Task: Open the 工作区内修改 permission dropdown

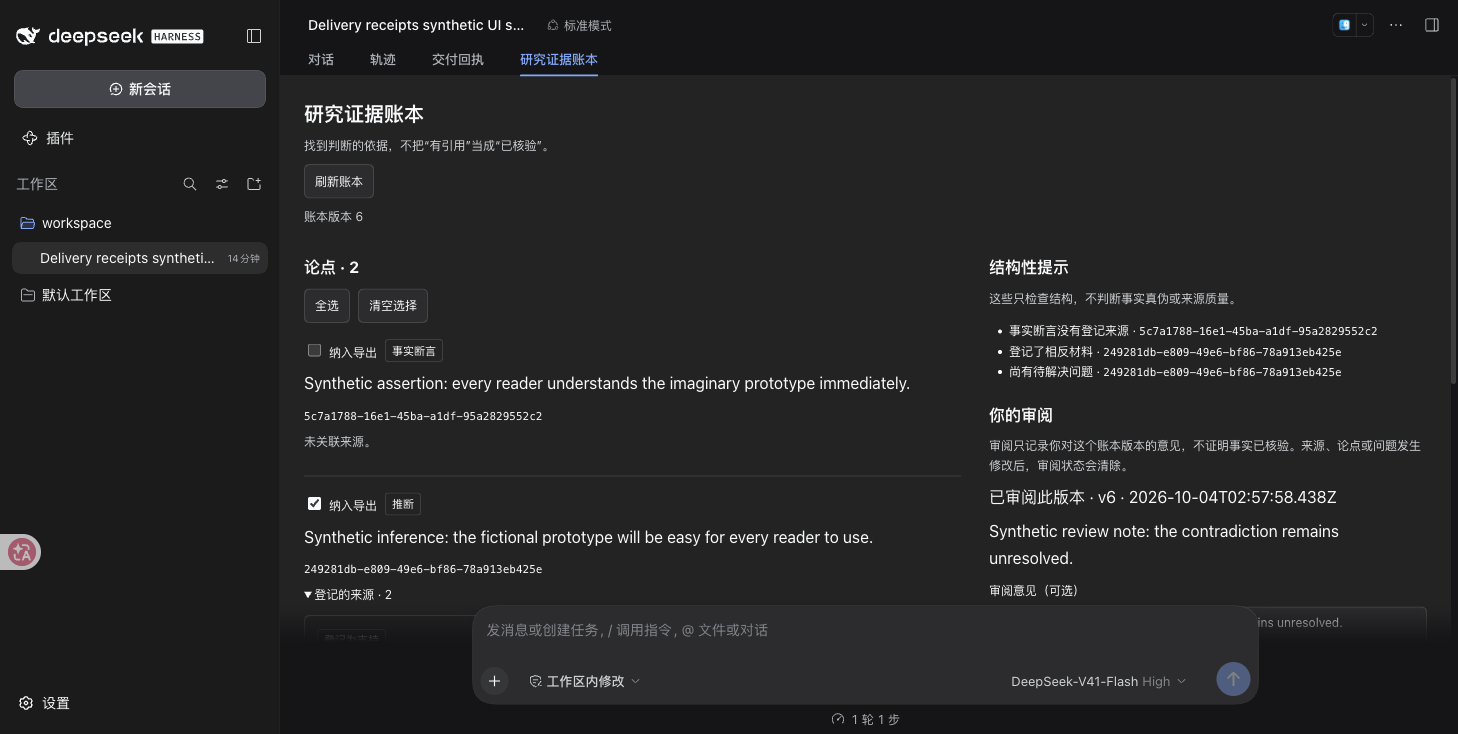Action: point(584,681)
